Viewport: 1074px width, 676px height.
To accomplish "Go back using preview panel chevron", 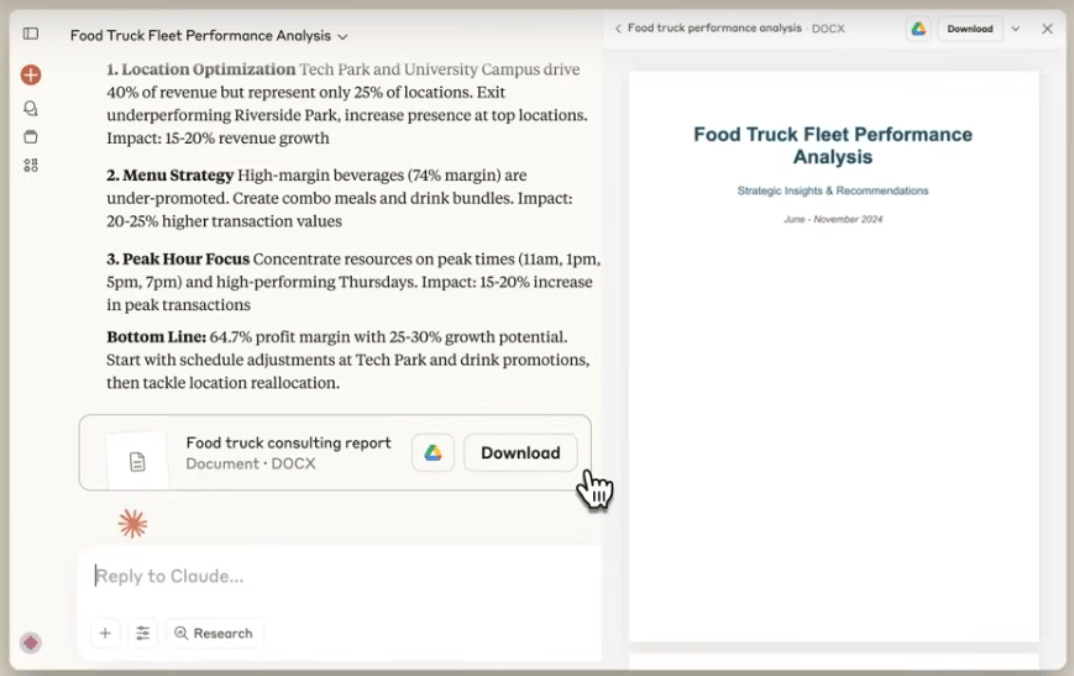I will [618, 29].
